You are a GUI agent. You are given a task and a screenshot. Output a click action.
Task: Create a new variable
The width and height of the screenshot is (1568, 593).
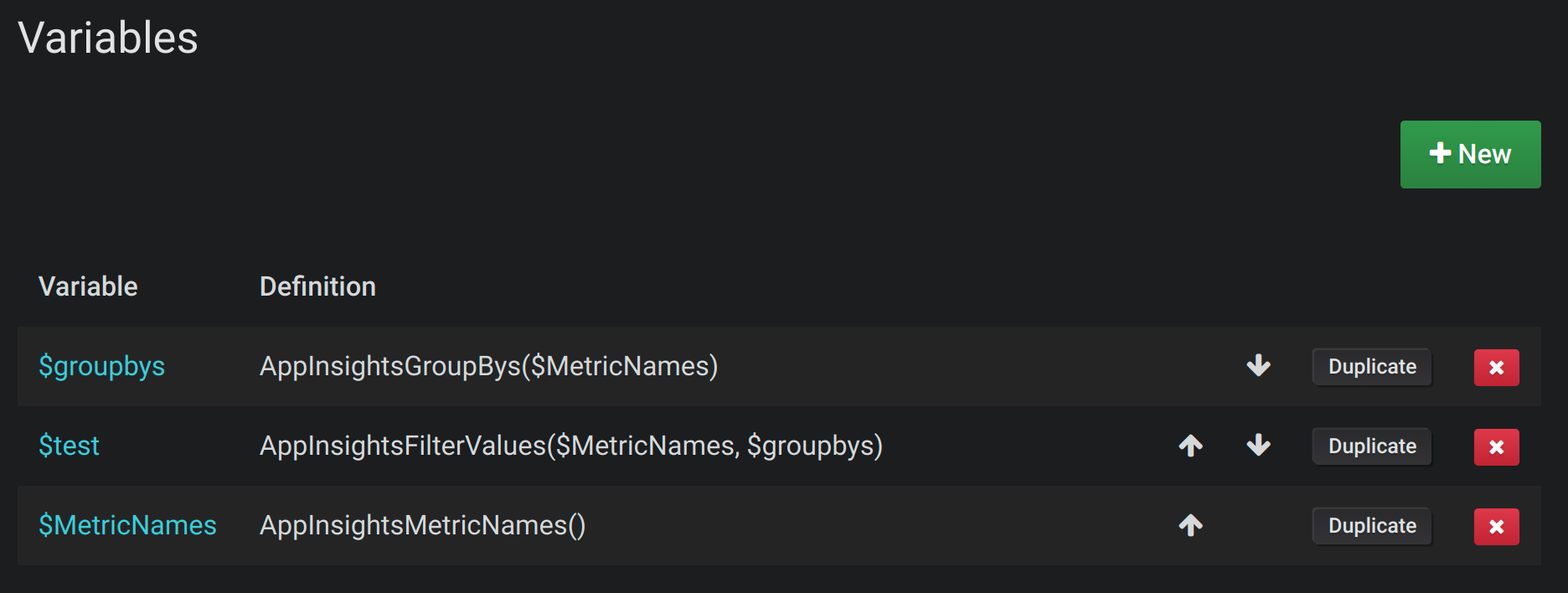[x=1470, y=154]
